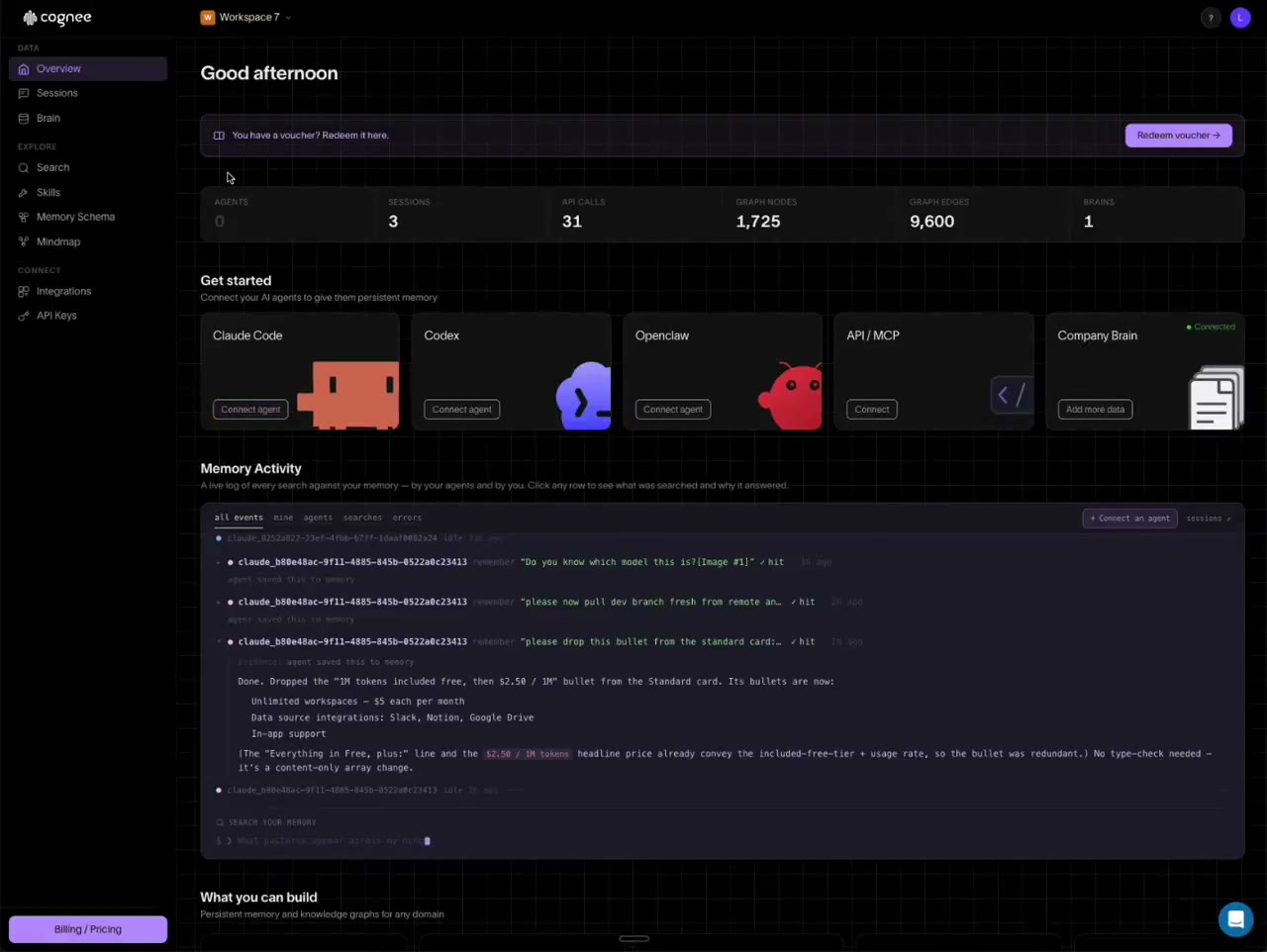Click the Skills icon in sidebar
1267x952 pixels.
pyautogui.click(x=24, y=193)
